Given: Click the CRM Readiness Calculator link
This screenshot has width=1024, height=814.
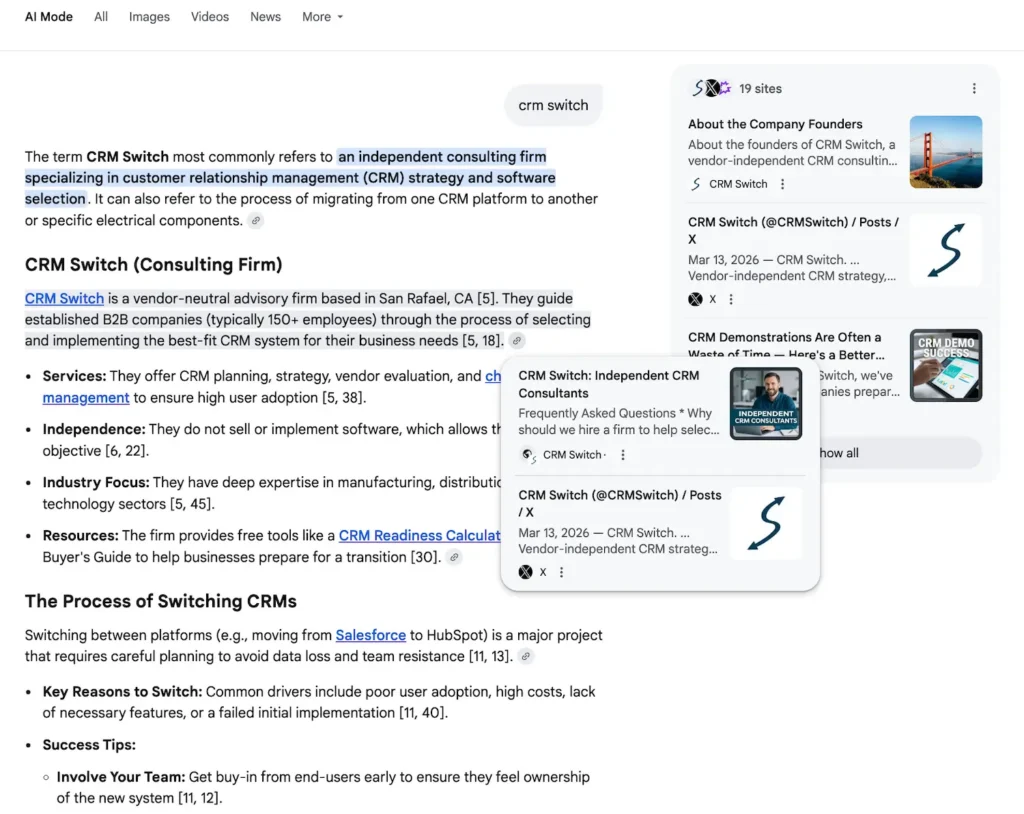Looking at the screenshot, I should [x=418, y=535].
